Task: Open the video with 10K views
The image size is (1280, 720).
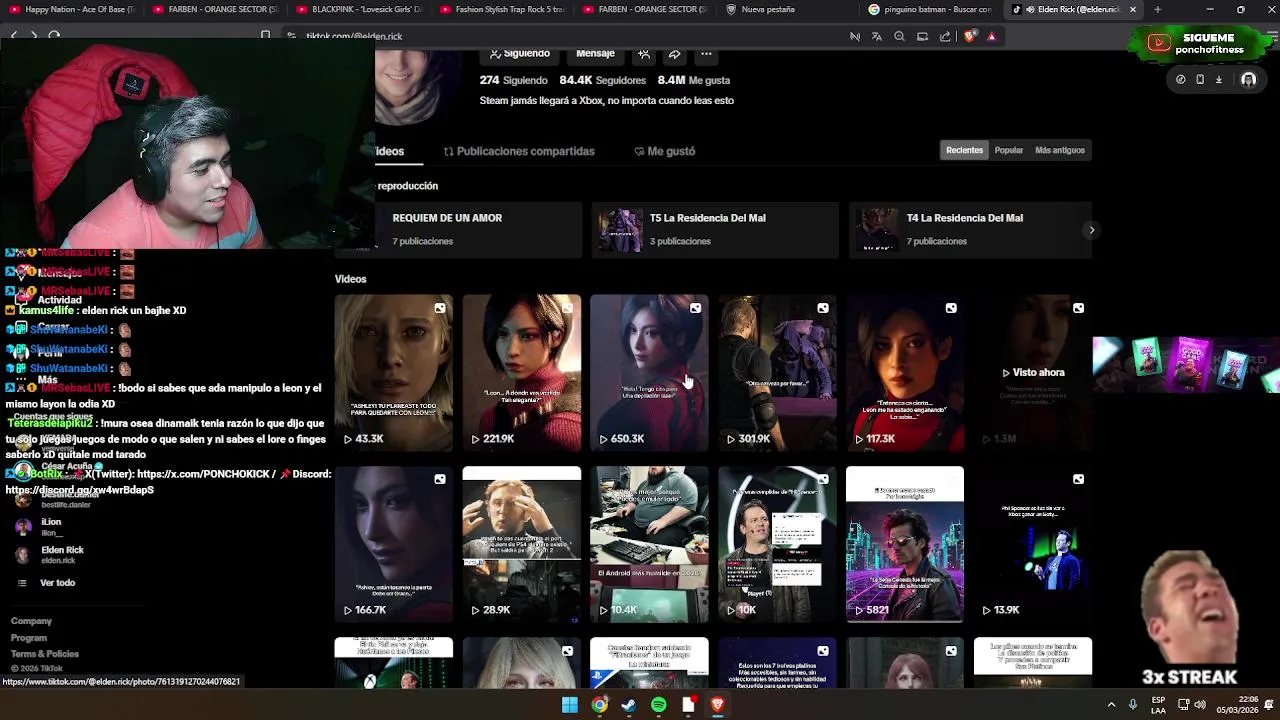Action: (777, 544)
